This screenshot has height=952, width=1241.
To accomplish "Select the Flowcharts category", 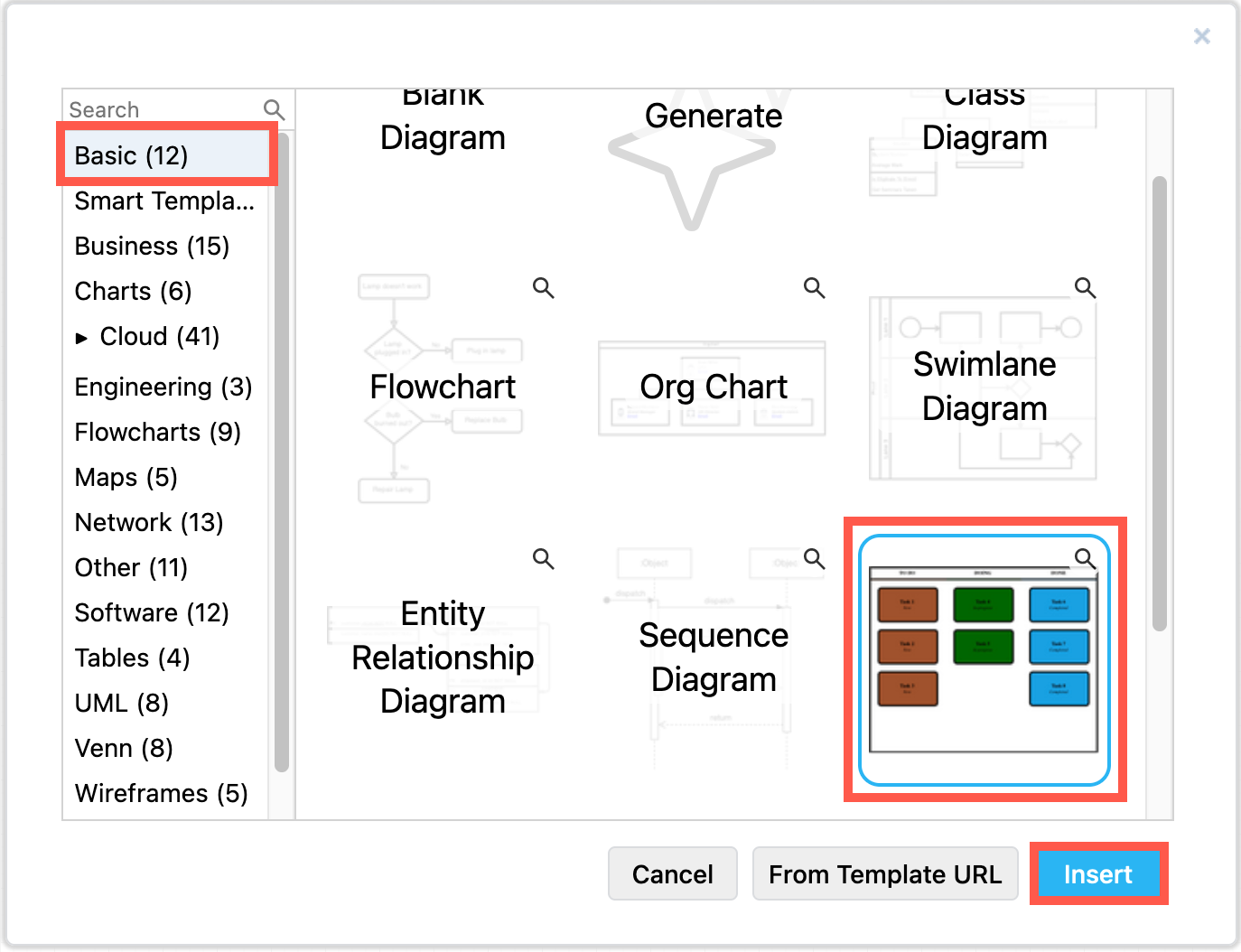I will point(157,432).
